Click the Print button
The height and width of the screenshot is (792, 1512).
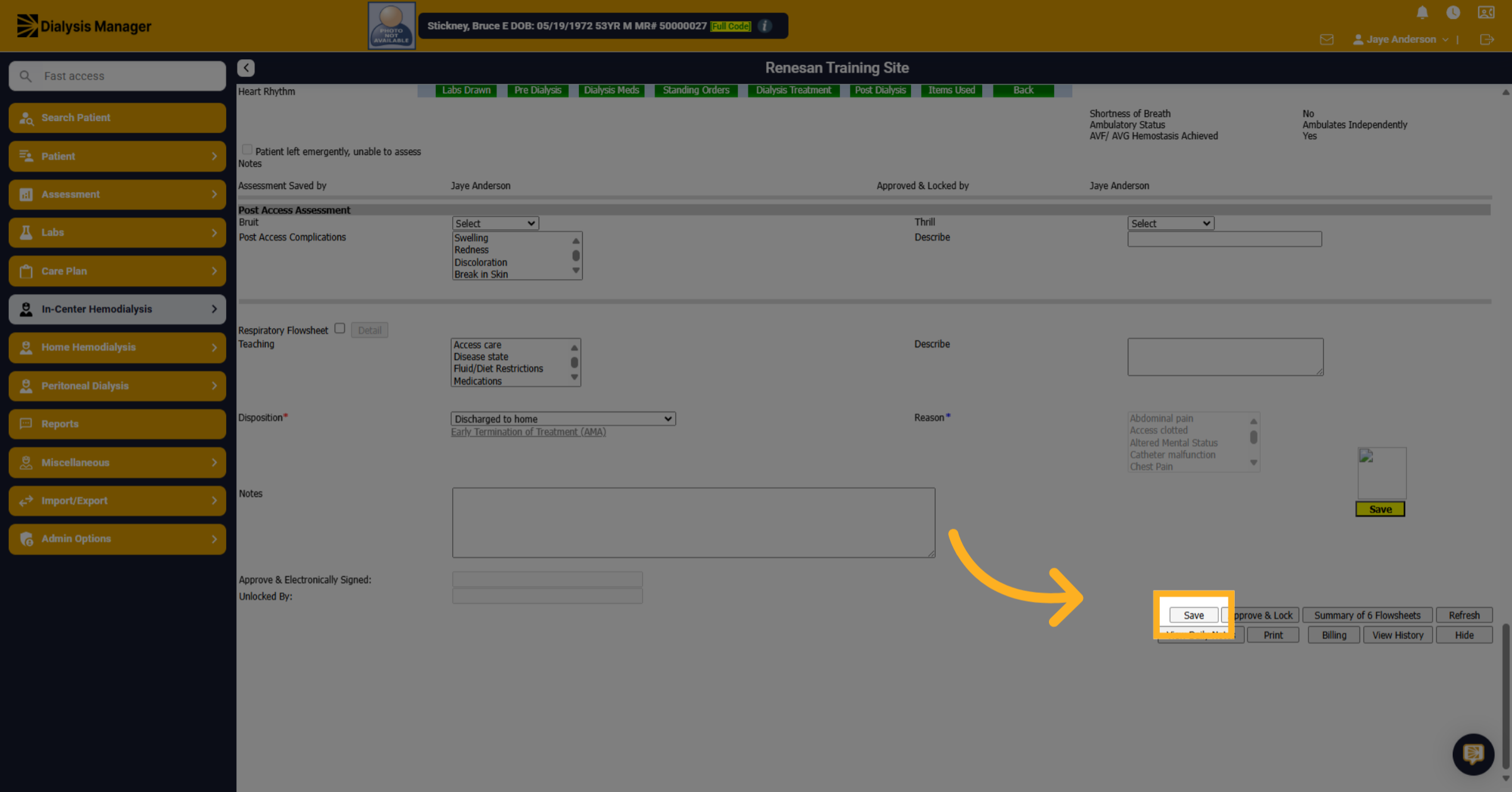pyautogui.click(x=1273, y=635)
